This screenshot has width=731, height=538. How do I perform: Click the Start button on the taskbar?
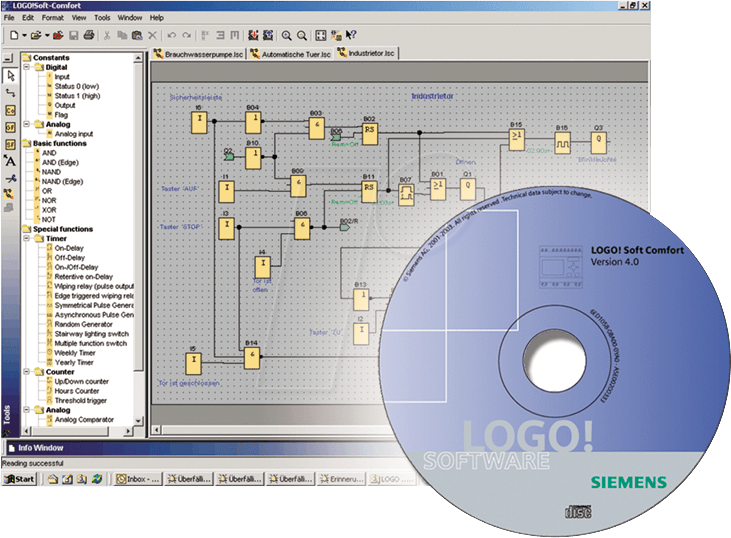point(20,479)
